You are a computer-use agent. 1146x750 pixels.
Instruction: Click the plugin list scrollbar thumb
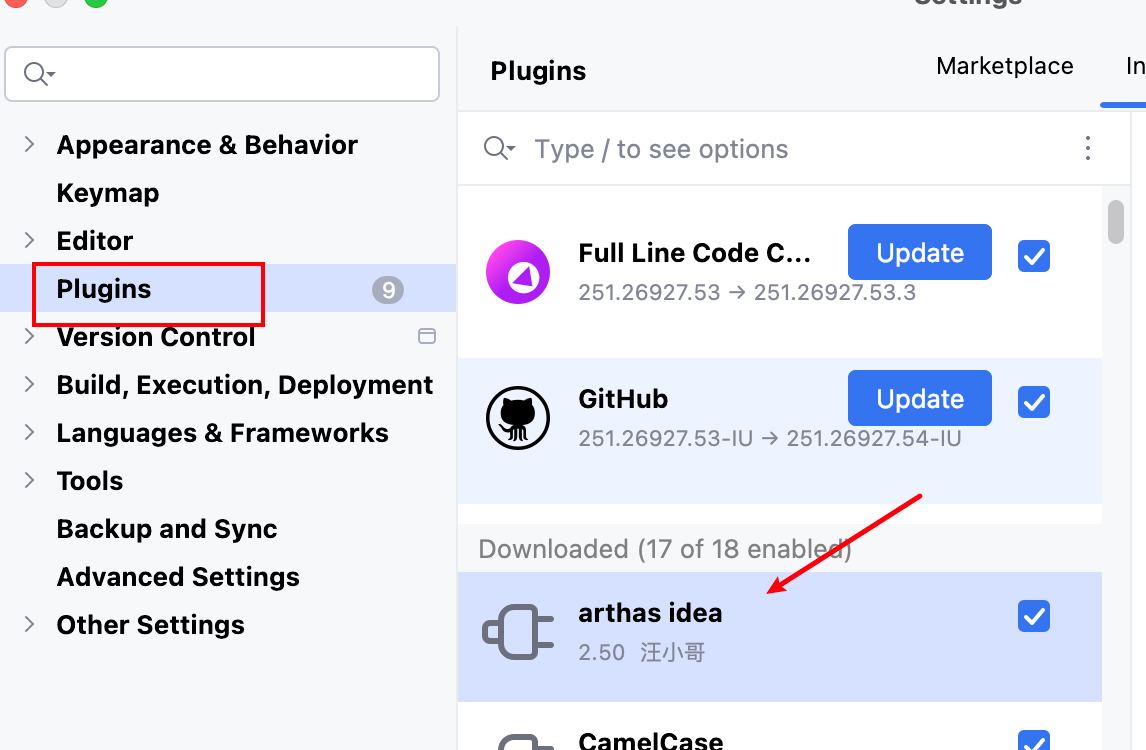pyautogui.click(x=1116, y=222)
